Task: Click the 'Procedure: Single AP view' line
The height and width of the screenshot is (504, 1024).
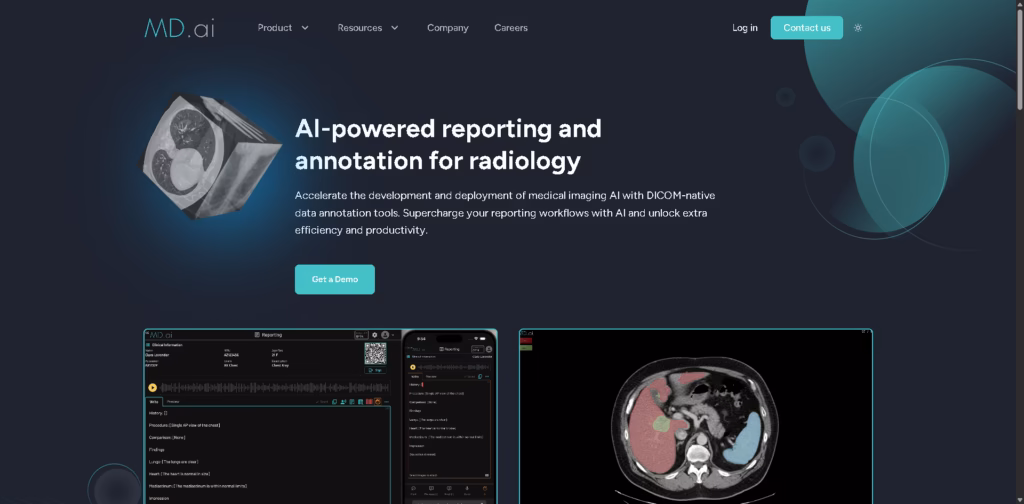Action: pyautogui.click(x=185, y=425)
